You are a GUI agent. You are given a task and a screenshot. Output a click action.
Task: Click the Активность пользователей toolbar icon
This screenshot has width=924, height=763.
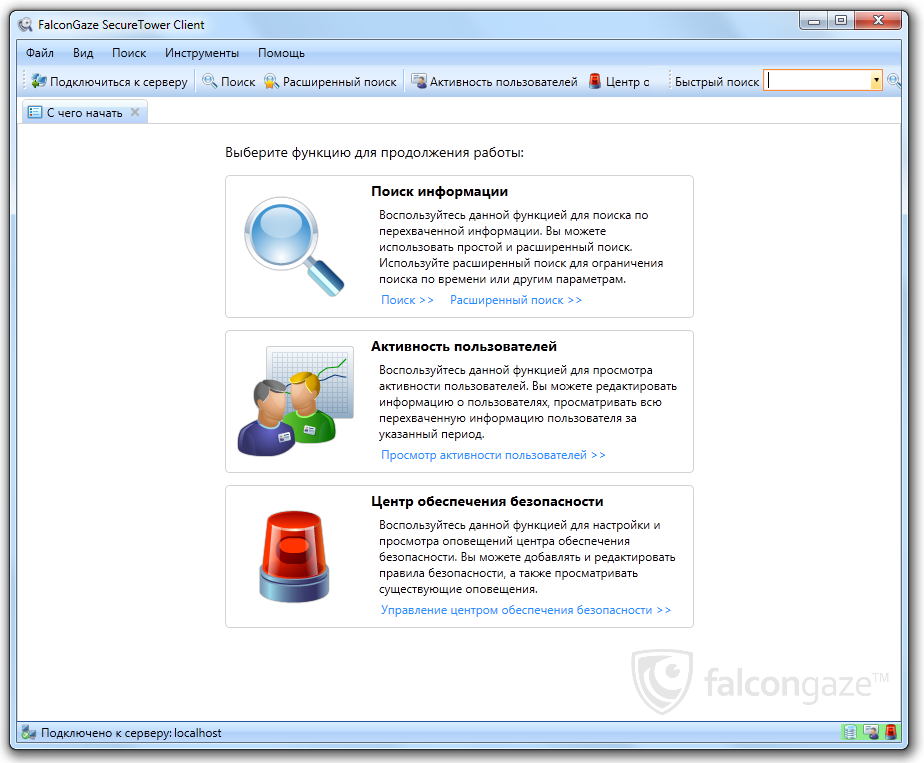(419, 81)
